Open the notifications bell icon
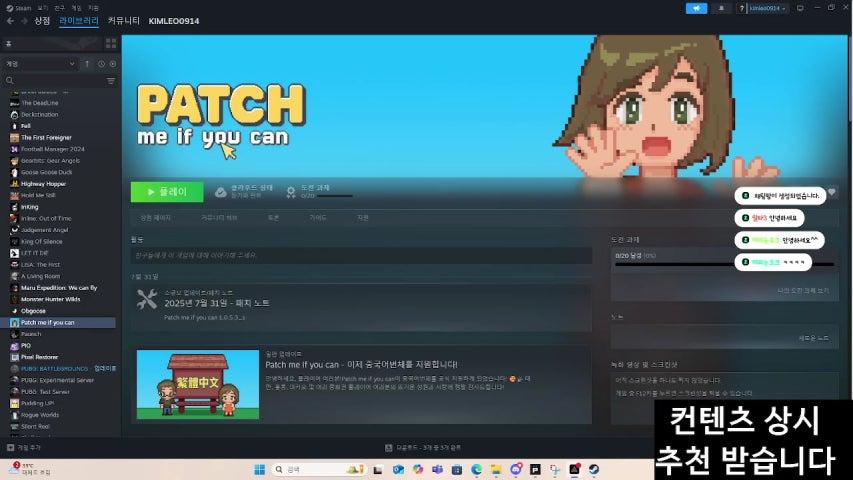Viewport: 853px width, 480px height. pos(721,8)
